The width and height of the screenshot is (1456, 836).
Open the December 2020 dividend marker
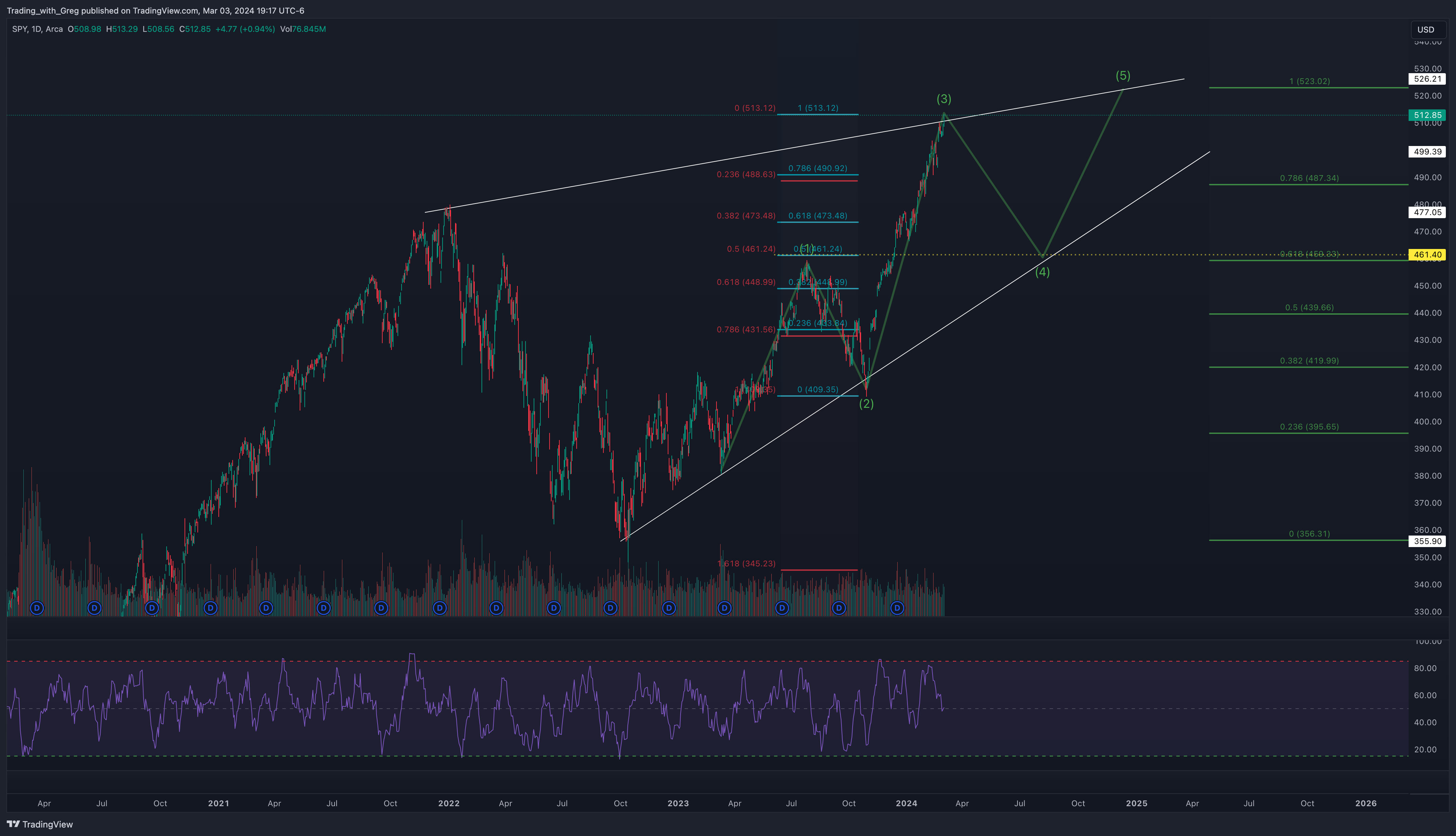point(211,607)
